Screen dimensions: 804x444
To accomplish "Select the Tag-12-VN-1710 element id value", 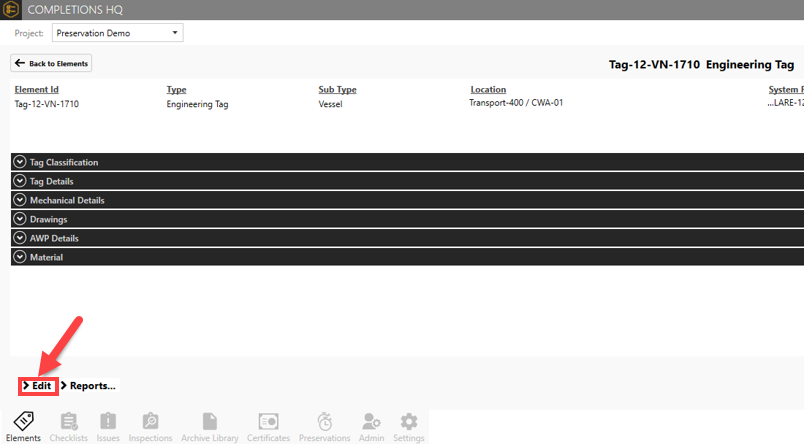I will click(x=47, y=104).
